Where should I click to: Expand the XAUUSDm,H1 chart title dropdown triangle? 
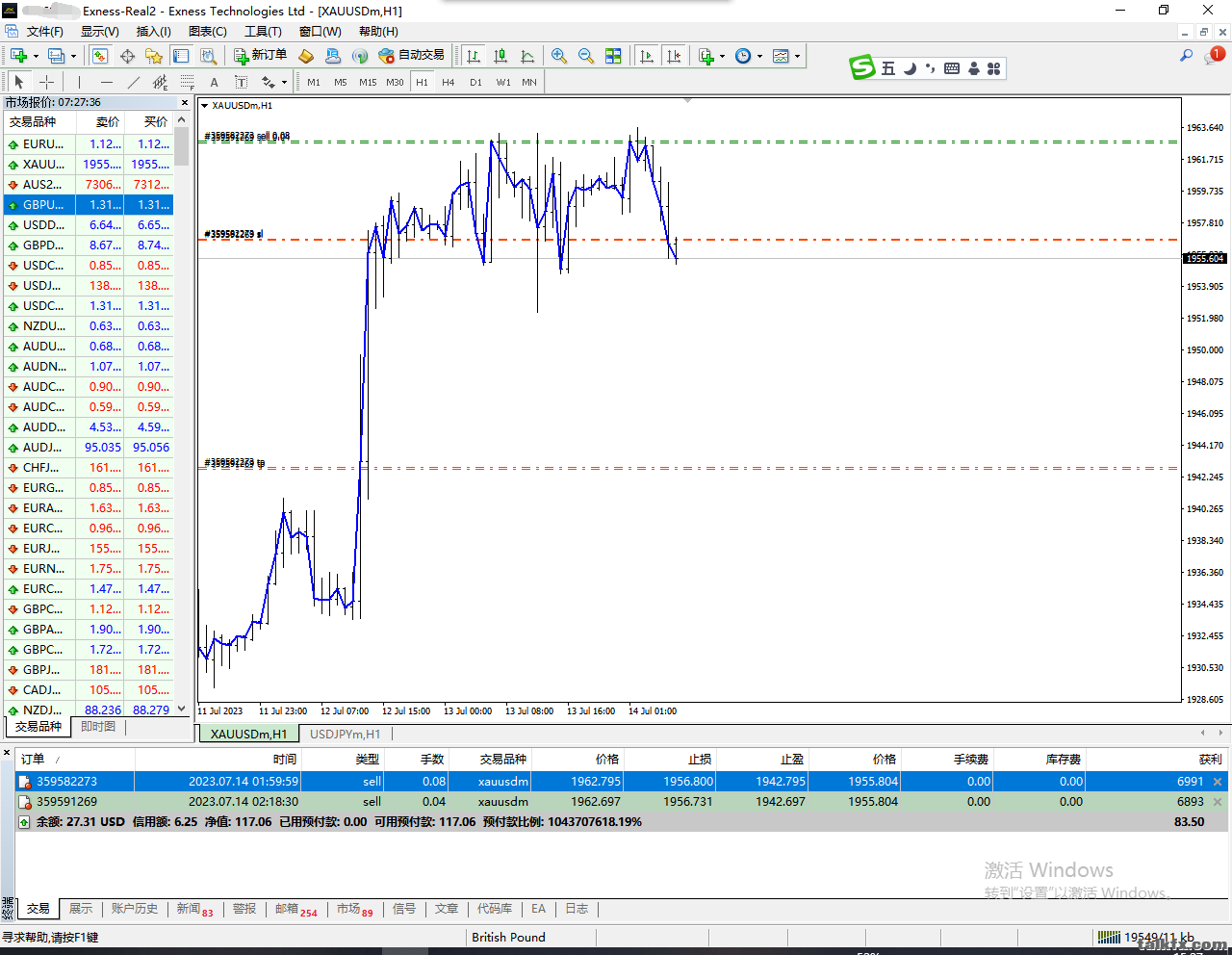[x=204, y=106]
